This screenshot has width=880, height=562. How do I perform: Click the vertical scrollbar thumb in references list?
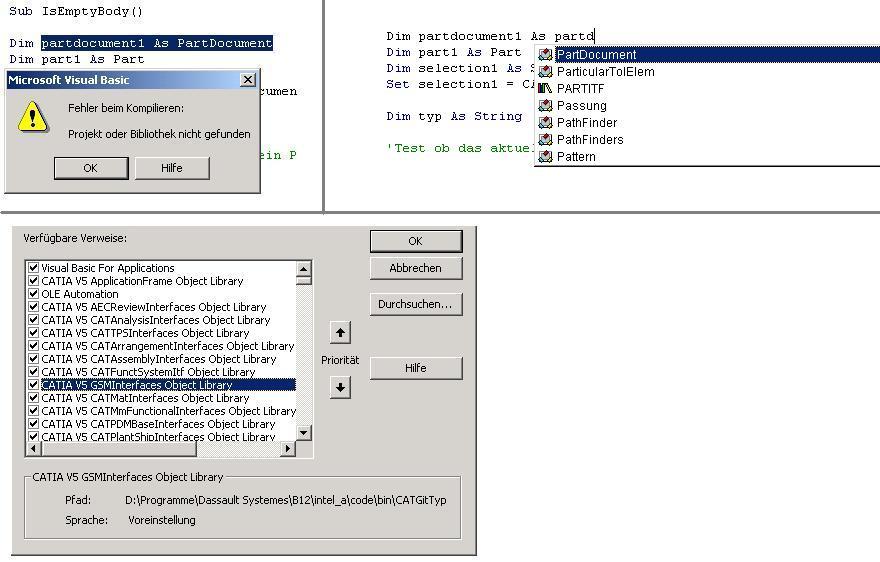pyautogui.click(x=304, y=280)
